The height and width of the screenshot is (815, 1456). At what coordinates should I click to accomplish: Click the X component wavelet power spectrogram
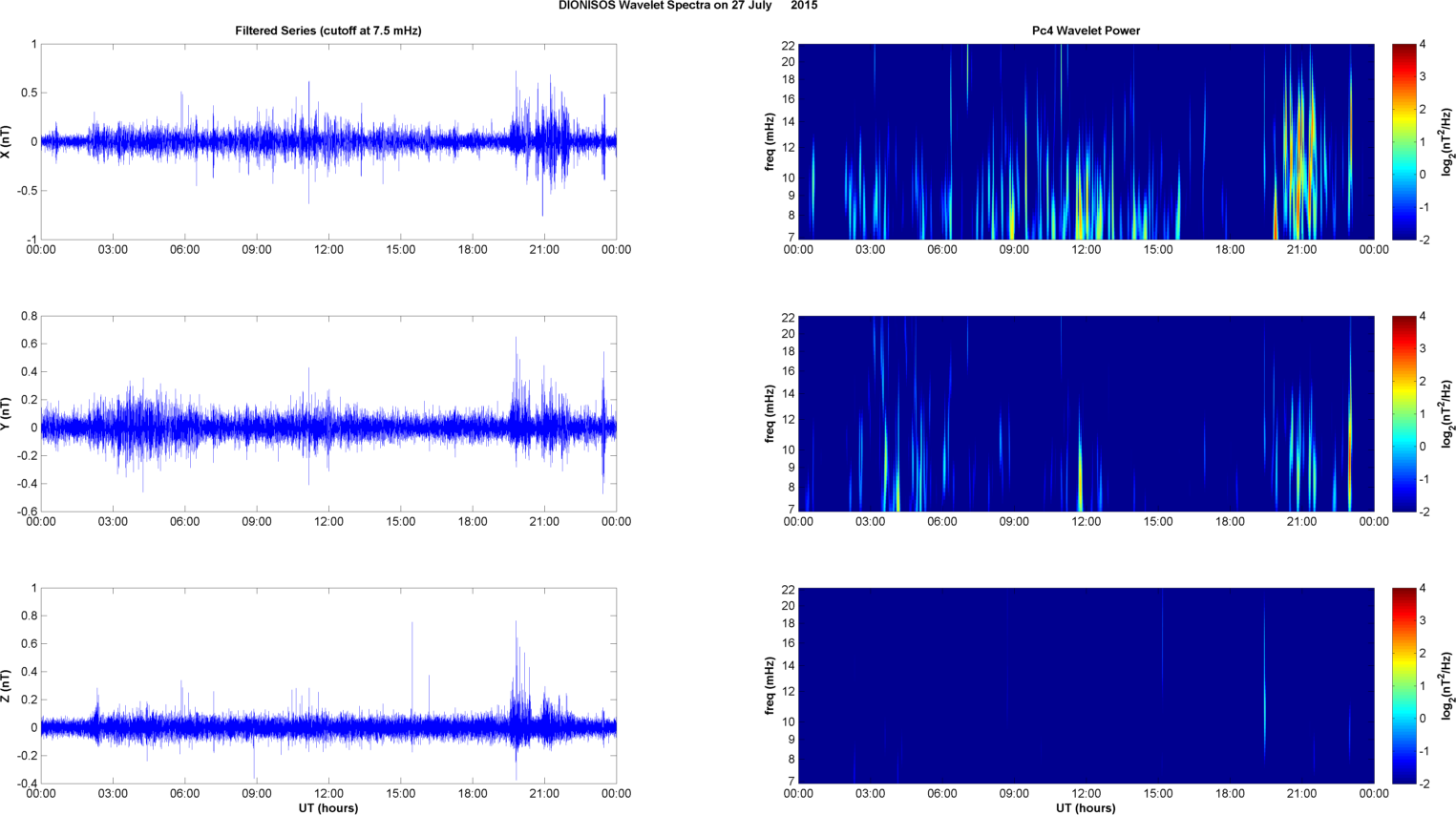(x=1086, y=141)
